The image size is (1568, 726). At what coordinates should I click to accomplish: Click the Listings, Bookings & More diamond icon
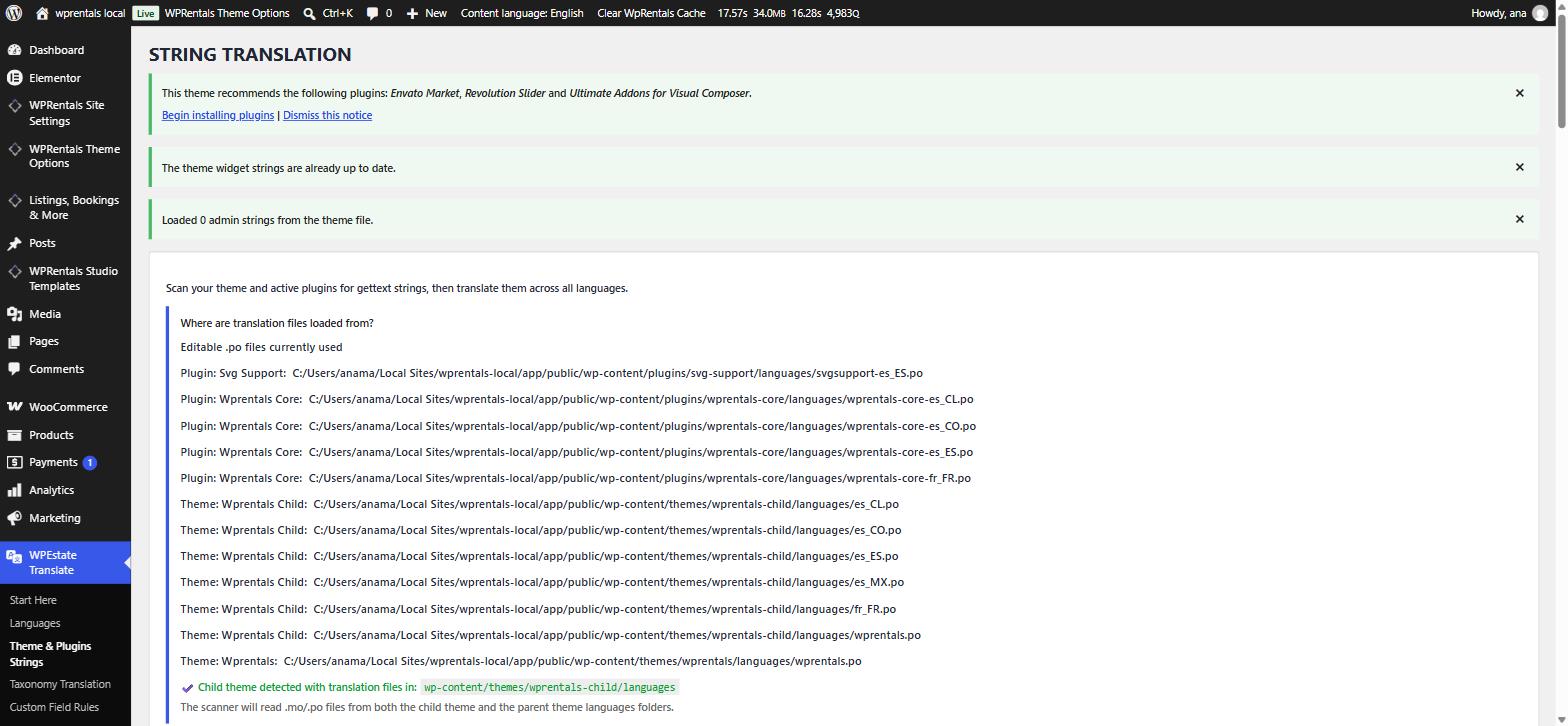(14, 201)
